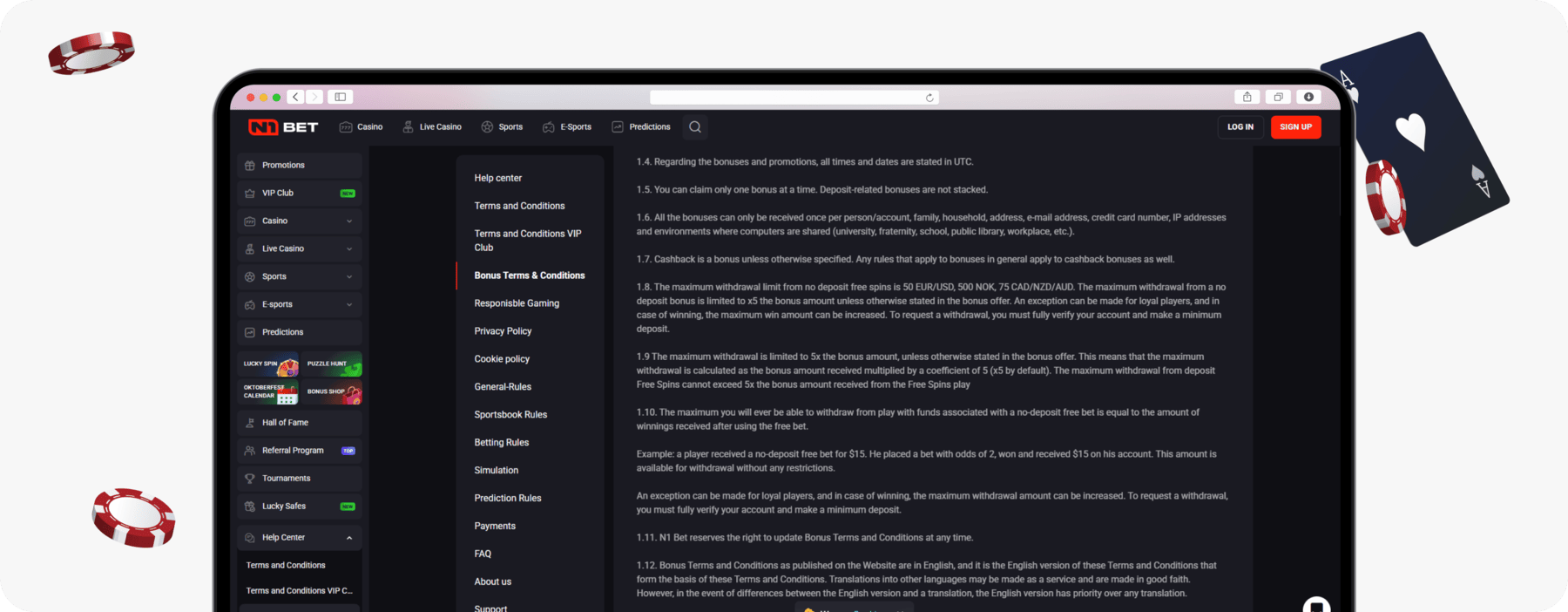Click the sidebar Predictions icon
This screenshot has height=612, width=1568.
[250, 332]
